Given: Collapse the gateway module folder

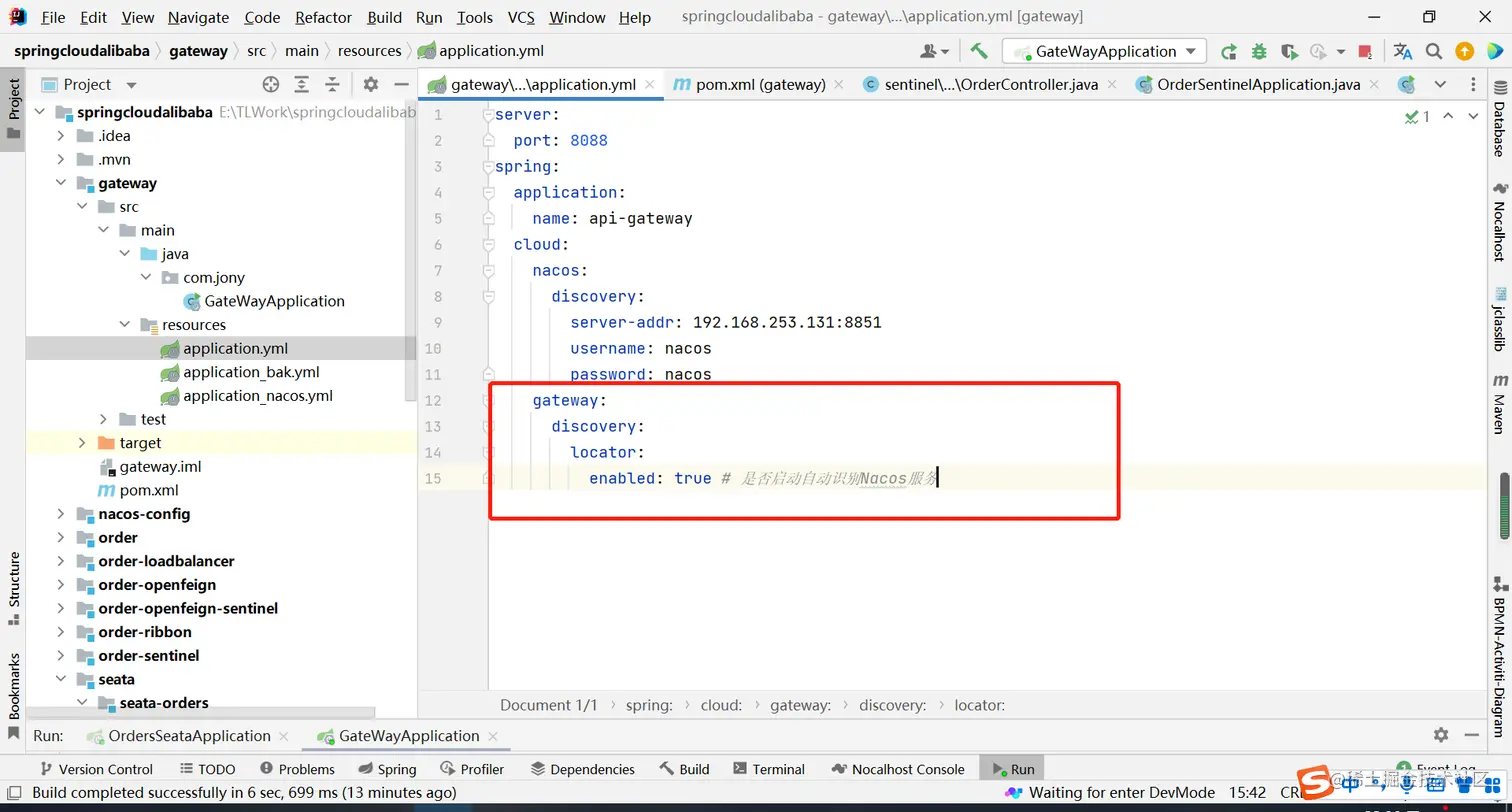Looking at the screenshot, I should coord(61,183).
